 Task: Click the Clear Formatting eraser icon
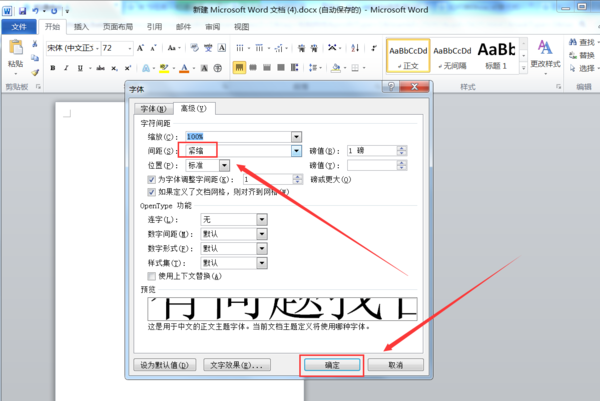195,48
